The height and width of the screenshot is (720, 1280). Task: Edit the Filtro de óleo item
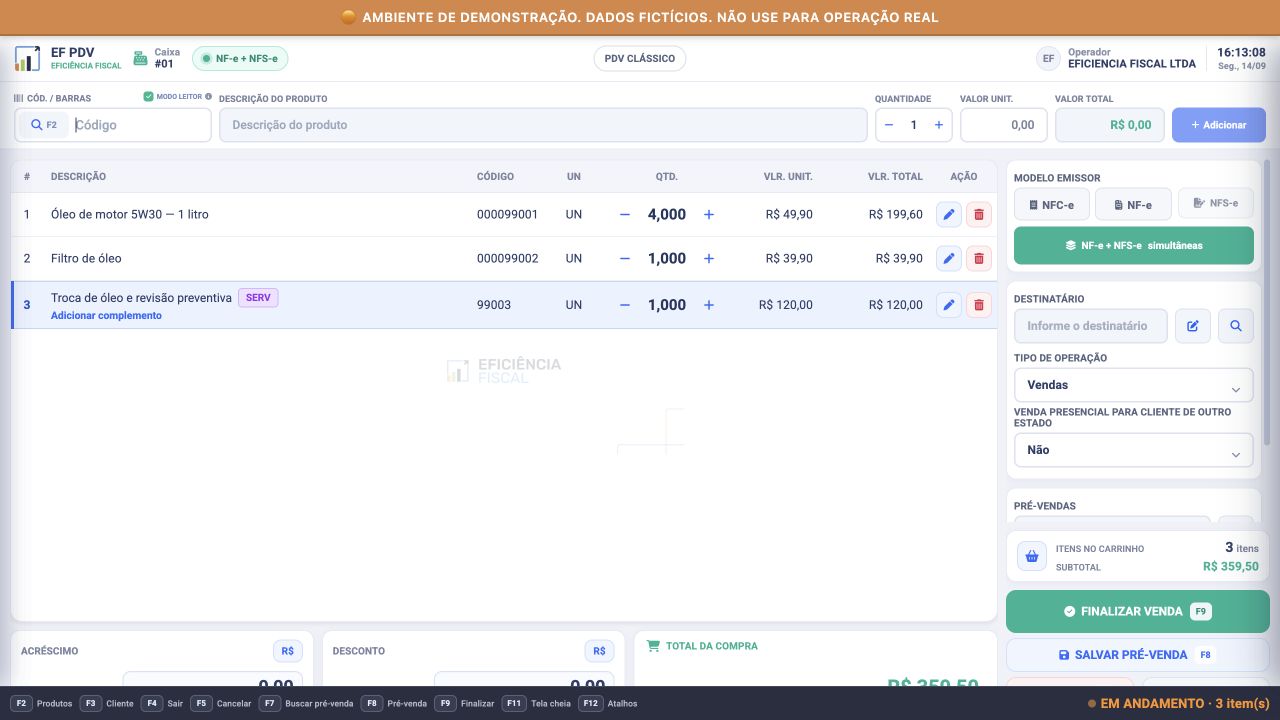pyautogui.click(x=949, y=258)
